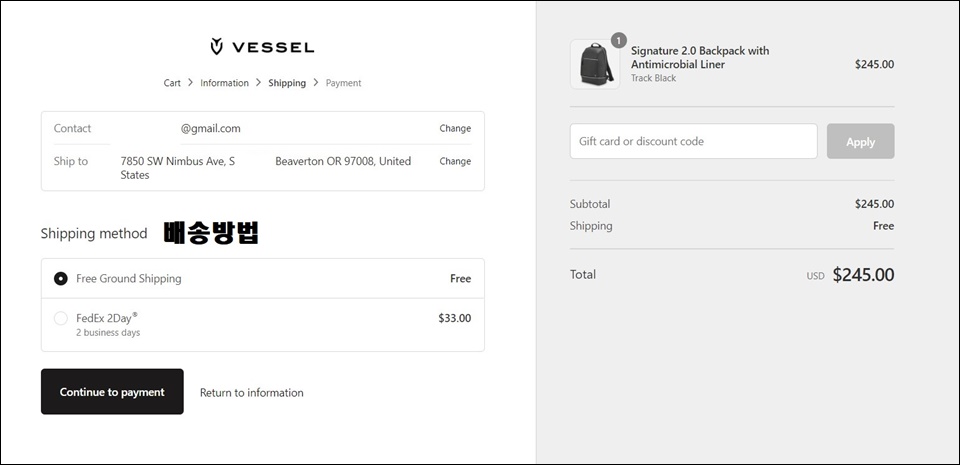The height and width of the screenshot is (465, 960).
Task: Select Free Ground Shipping radio button
Action: coord(61,279)
